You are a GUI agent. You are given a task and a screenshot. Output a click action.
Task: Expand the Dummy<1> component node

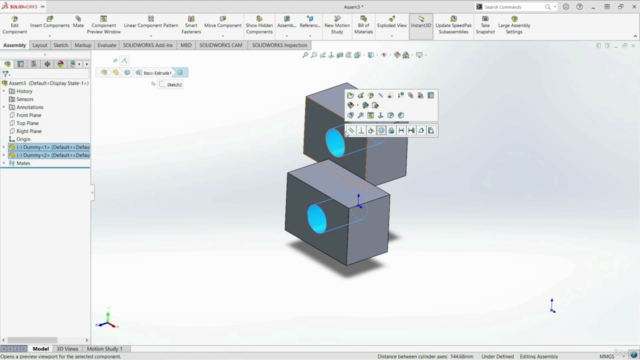[4, 147]
